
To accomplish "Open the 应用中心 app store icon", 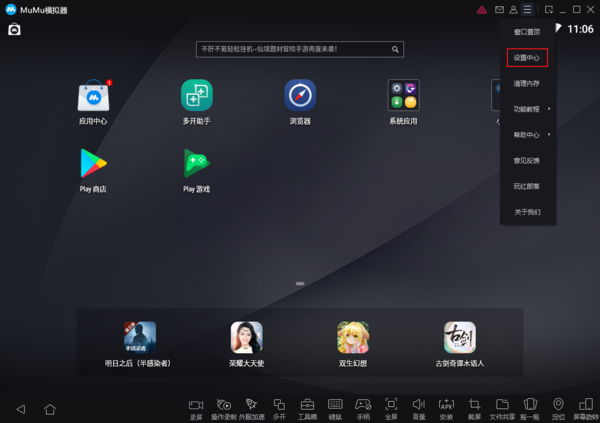I will [93, 98].
